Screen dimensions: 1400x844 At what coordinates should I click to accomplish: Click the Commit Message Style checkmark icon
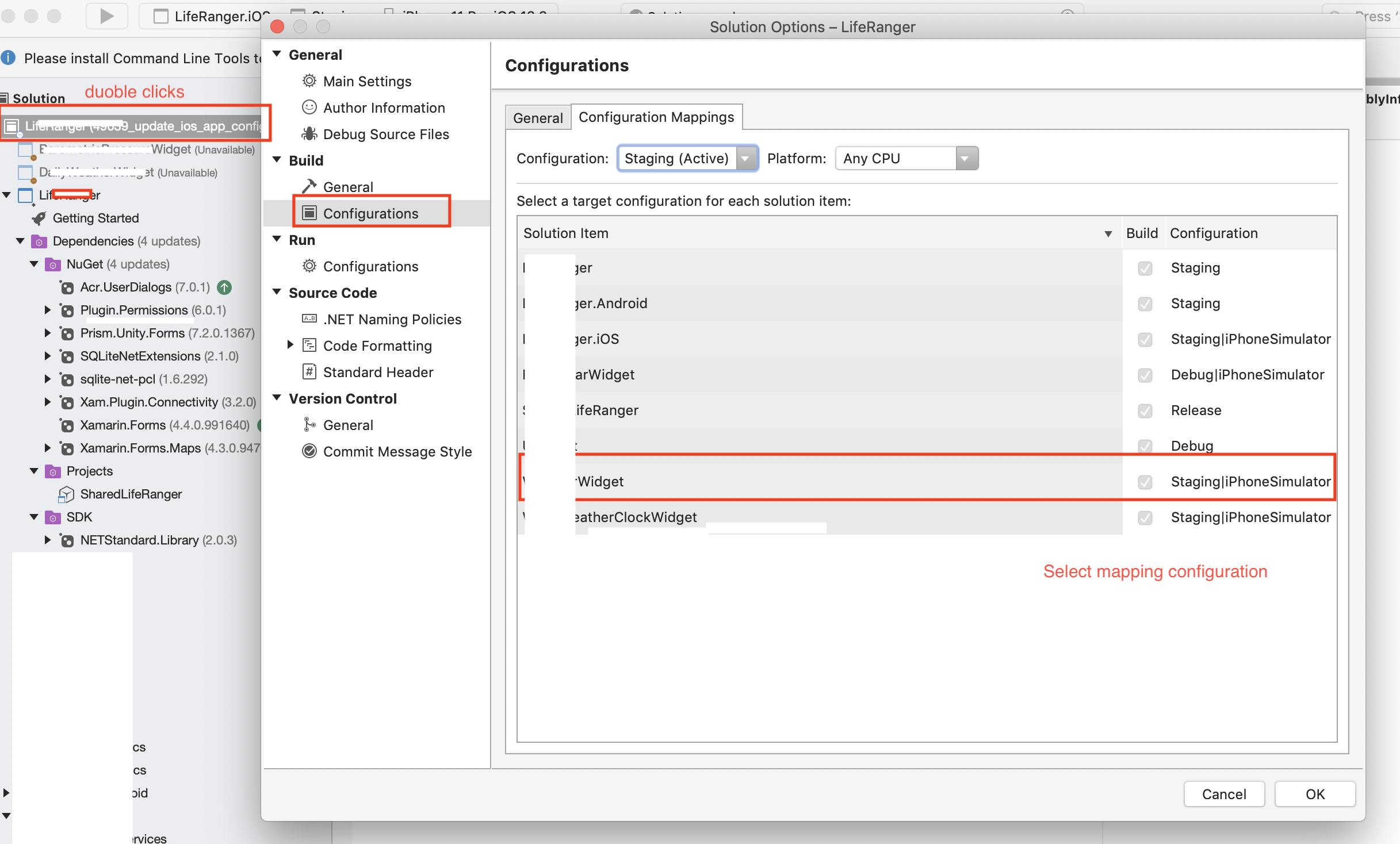pyautogui.click(x=309, y=451)
